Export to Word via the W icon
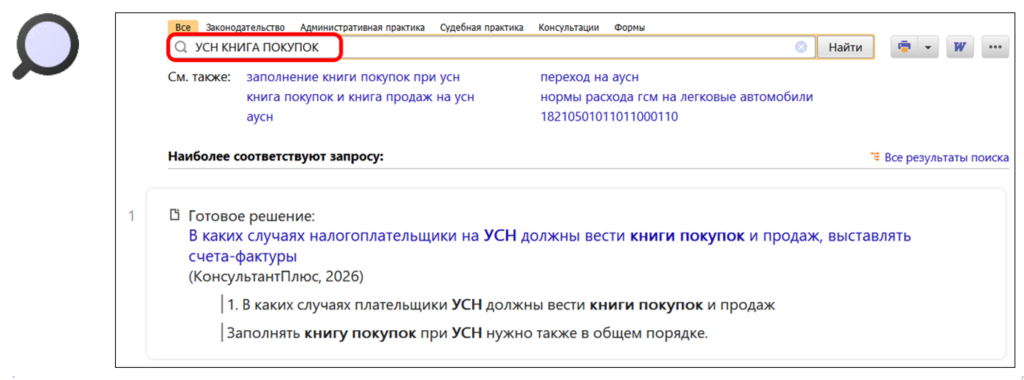The image size is (1024, 380). (959, 47)
